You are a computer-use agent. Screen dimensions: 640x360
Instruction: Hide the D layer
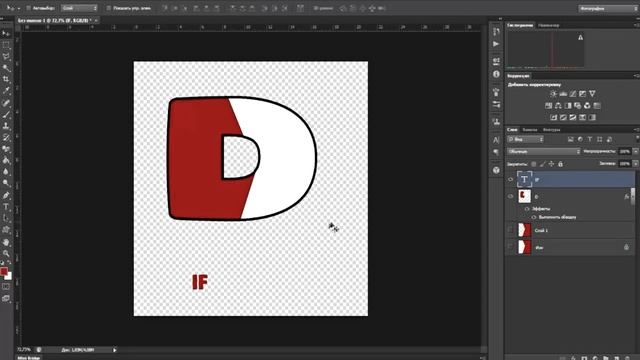510,196
